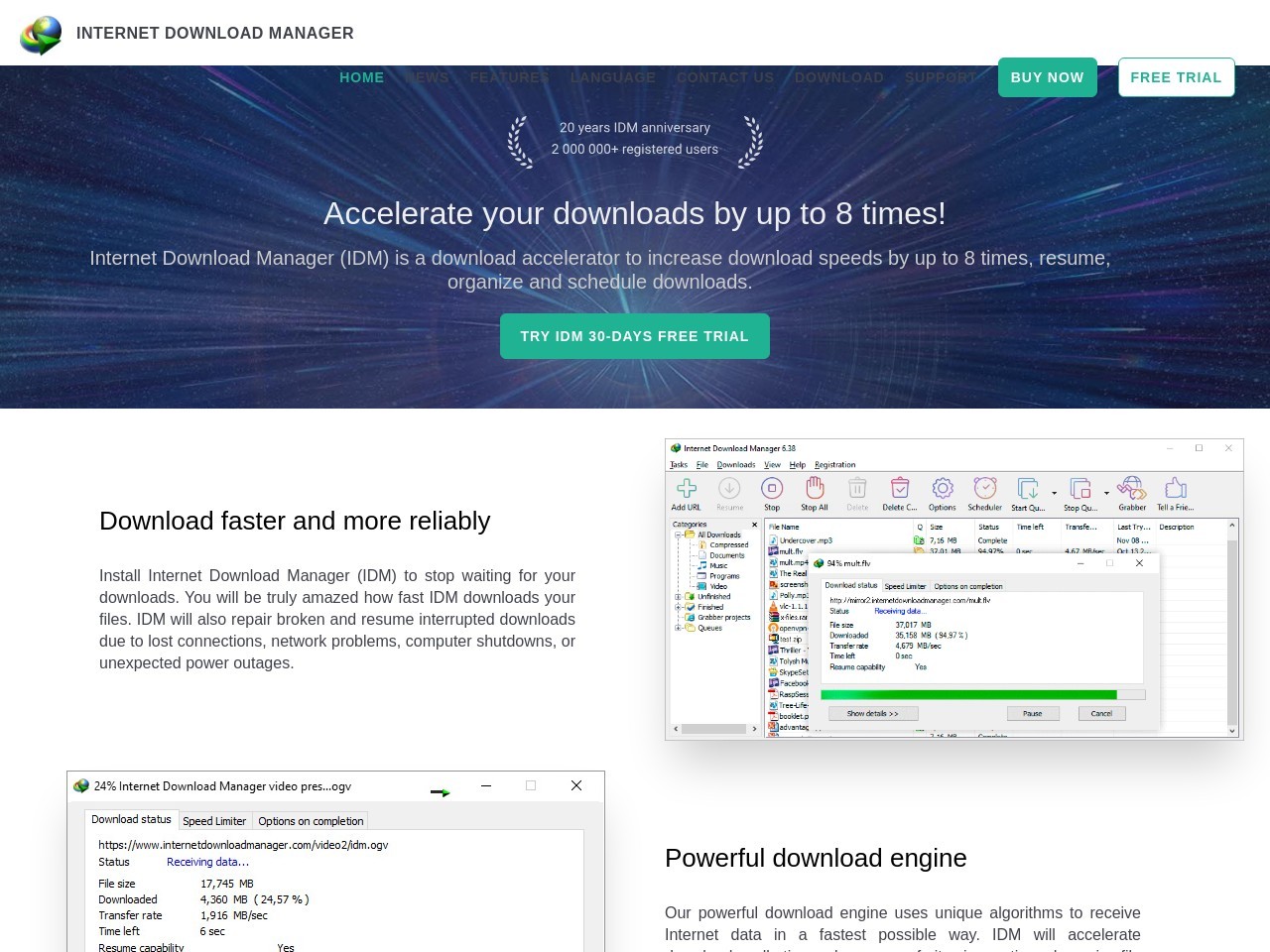
Task: Click the Start Queue toolbar icon
Action: point(1027,488)
